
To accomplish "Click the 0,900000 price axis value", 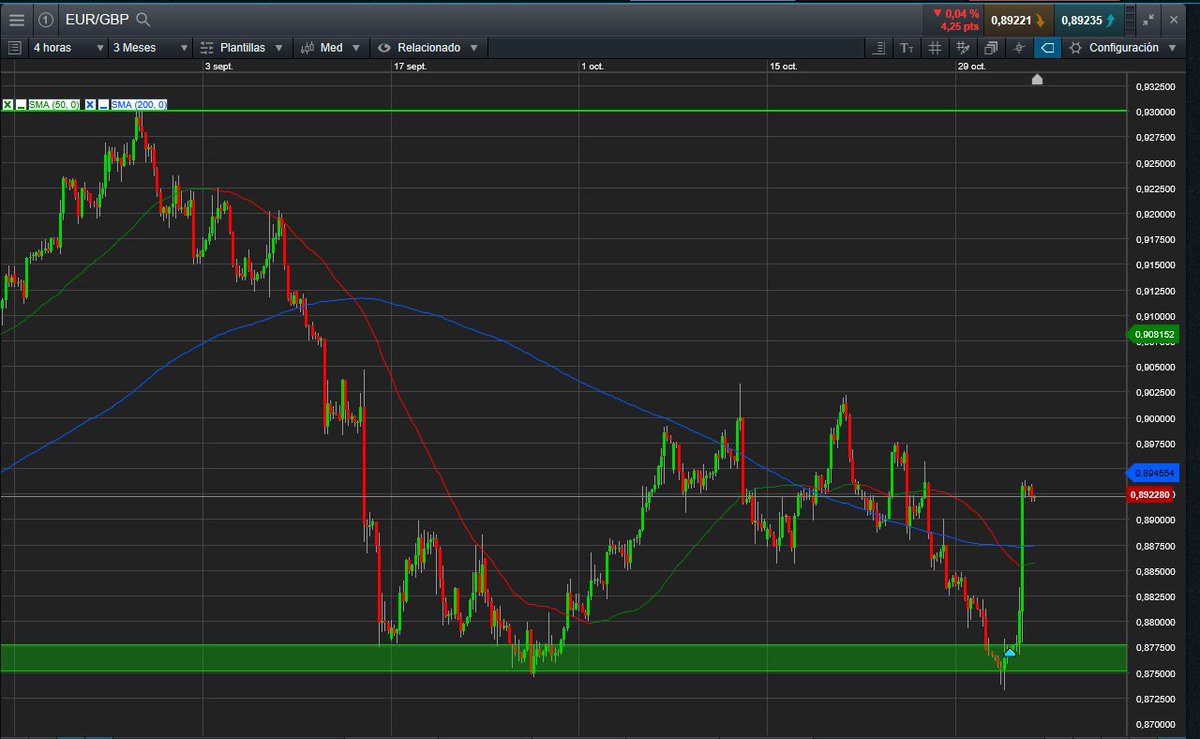I will click(x=1156, y=418).
